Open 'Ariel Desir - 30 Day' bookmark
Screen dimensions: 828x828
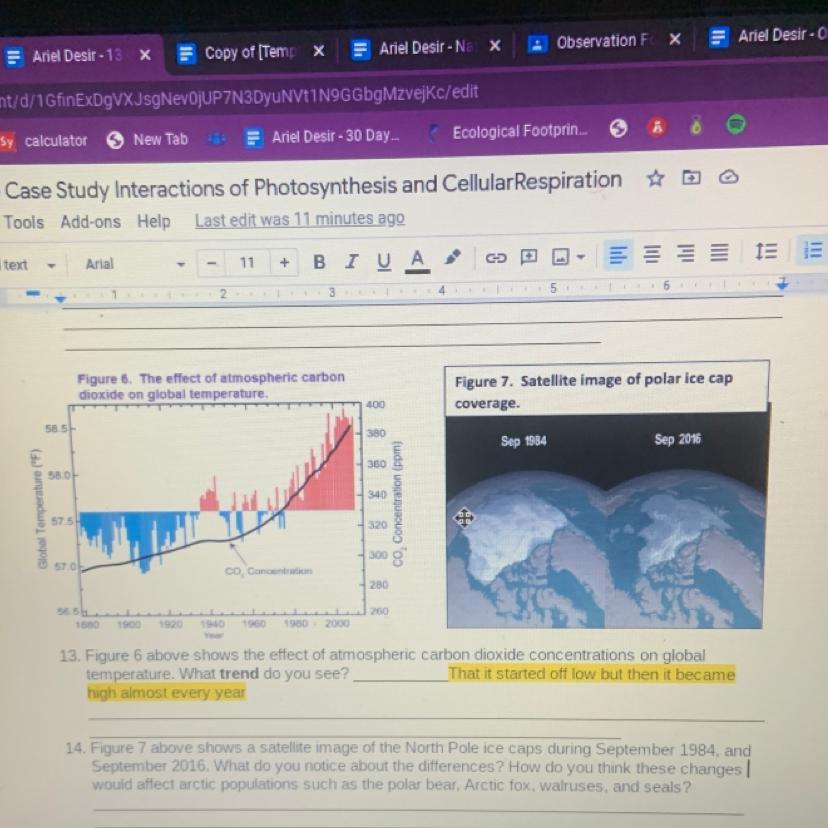(x=322, y=136)
